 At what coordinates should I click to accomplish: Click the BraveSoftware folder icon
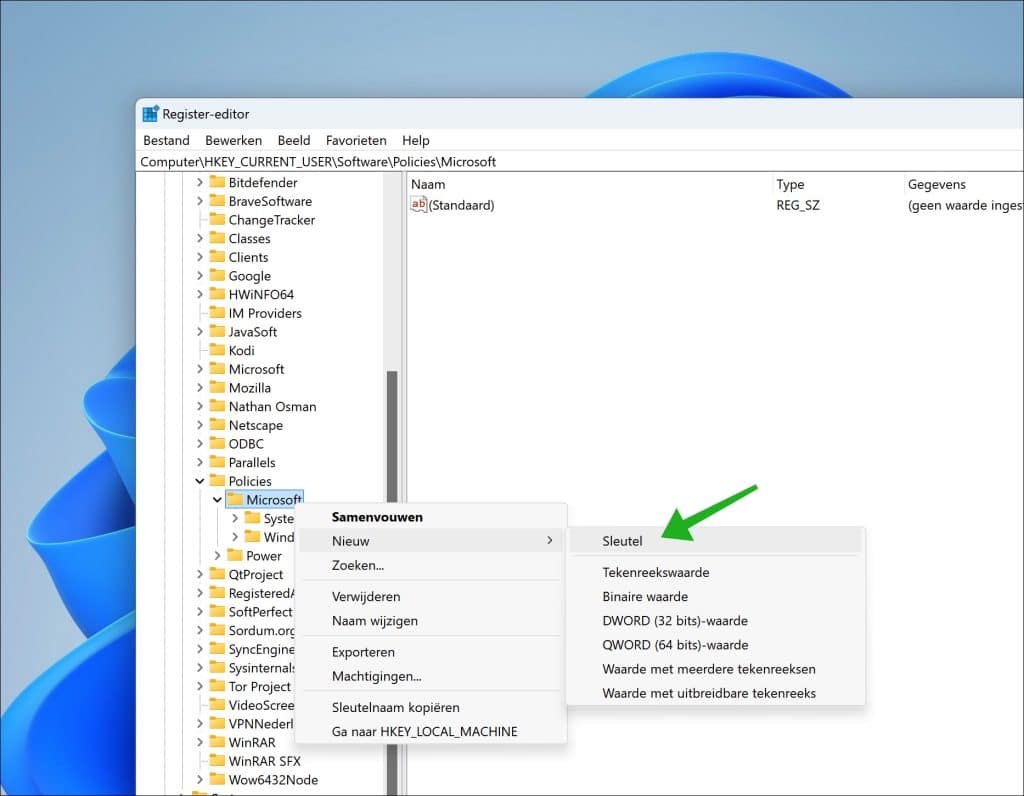tap(217, 201)
